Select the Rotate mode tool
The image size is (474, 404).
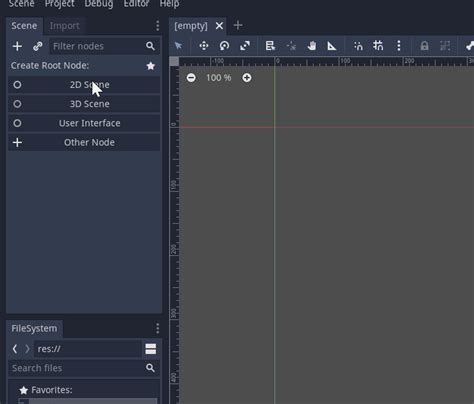224,46
